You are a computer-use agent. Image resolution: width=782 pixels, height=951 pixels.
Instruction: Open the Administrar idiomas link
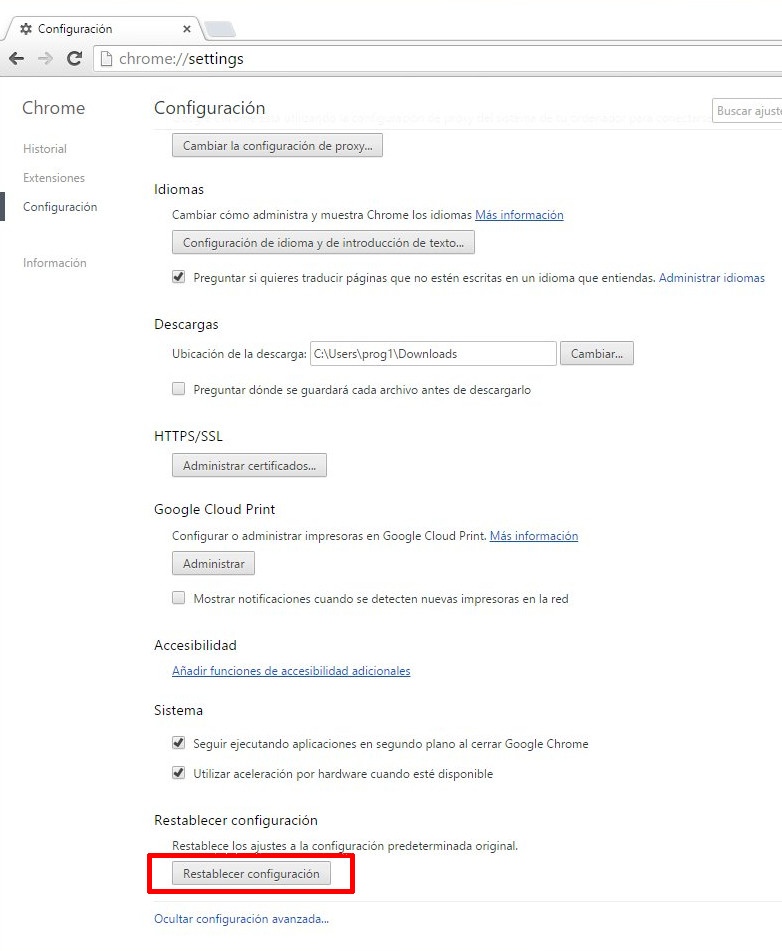pos(712,278)
